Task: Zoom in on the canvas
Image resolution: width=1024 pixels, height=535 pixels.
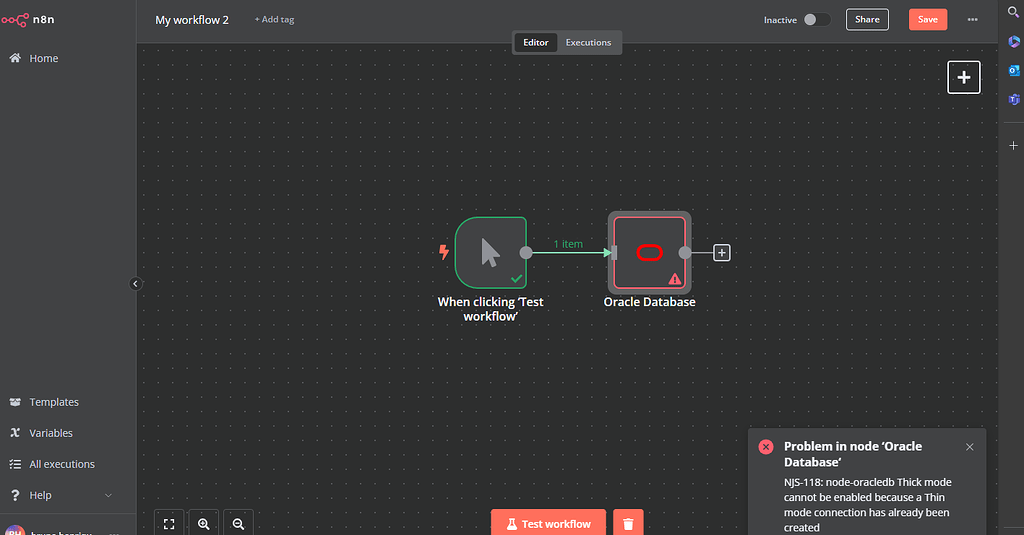Action: [204, 523]
